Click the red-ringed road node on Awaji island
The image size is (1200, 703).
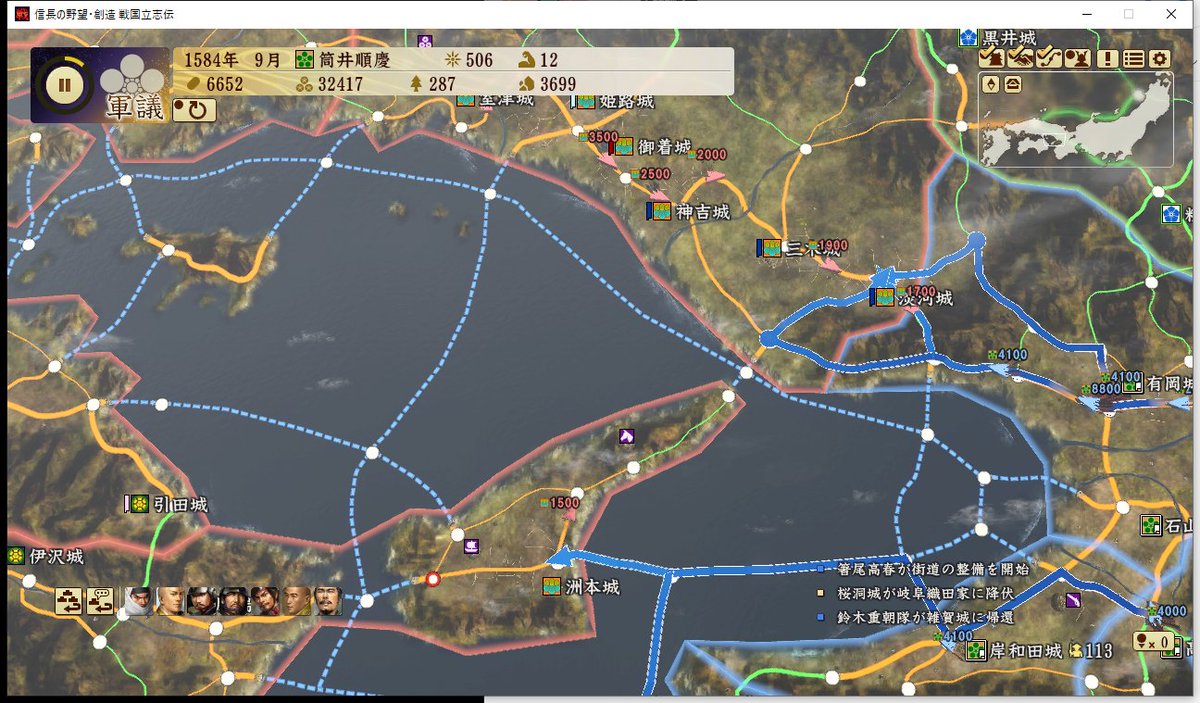(433, 579)
